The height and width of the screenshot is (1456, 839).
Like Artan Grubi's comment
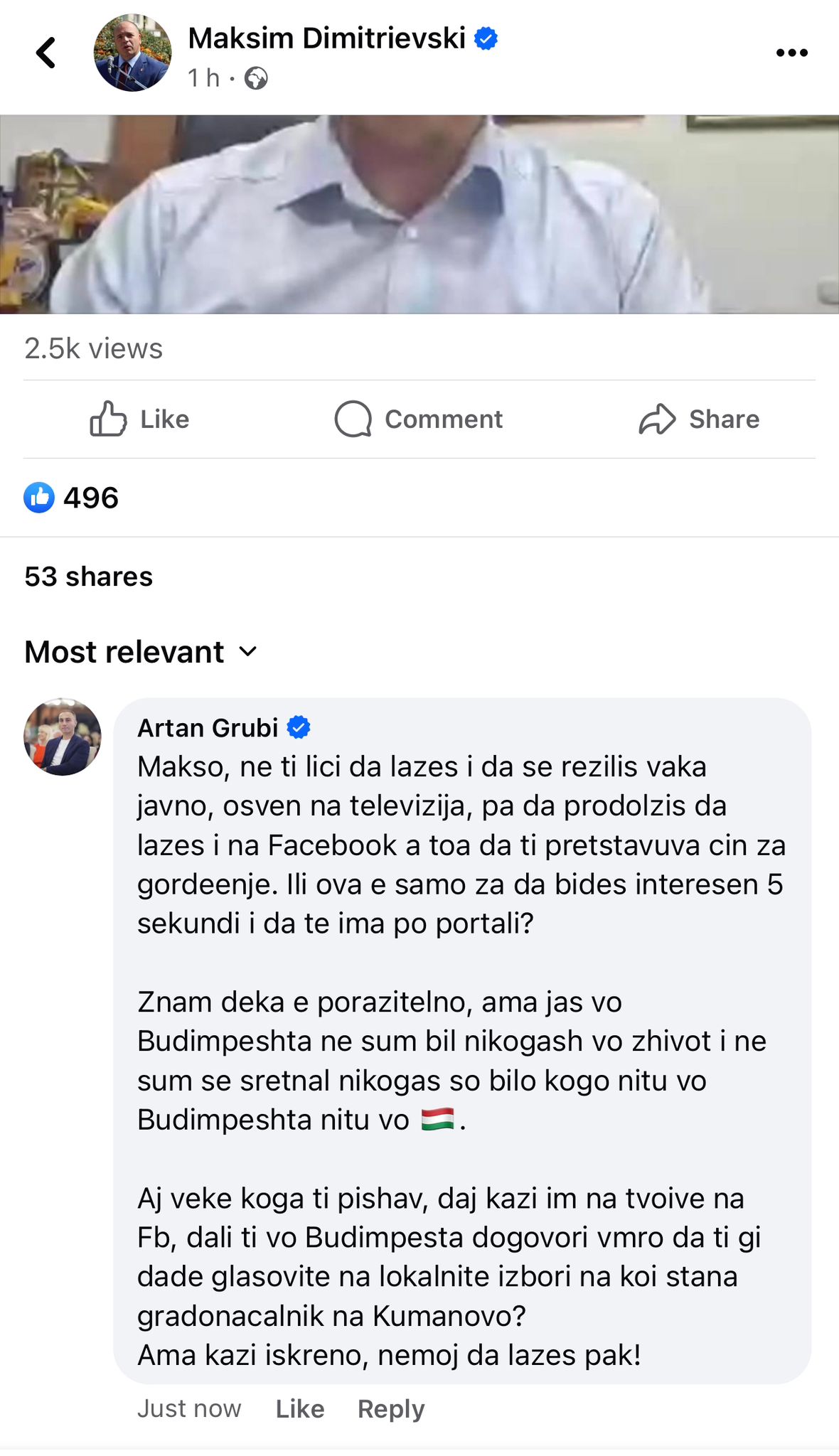(x=300, y=1408)
